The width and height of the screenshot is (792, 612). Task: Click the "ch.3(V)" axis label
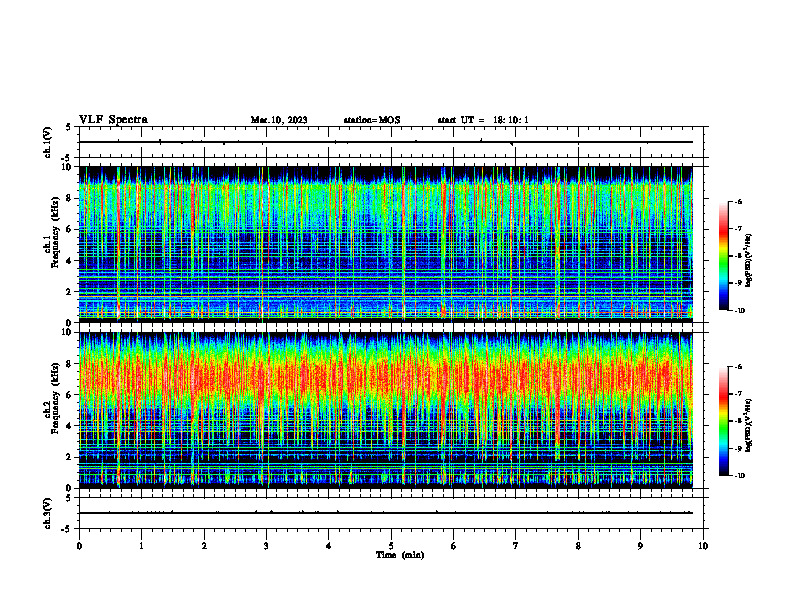[x=48, y=513]
